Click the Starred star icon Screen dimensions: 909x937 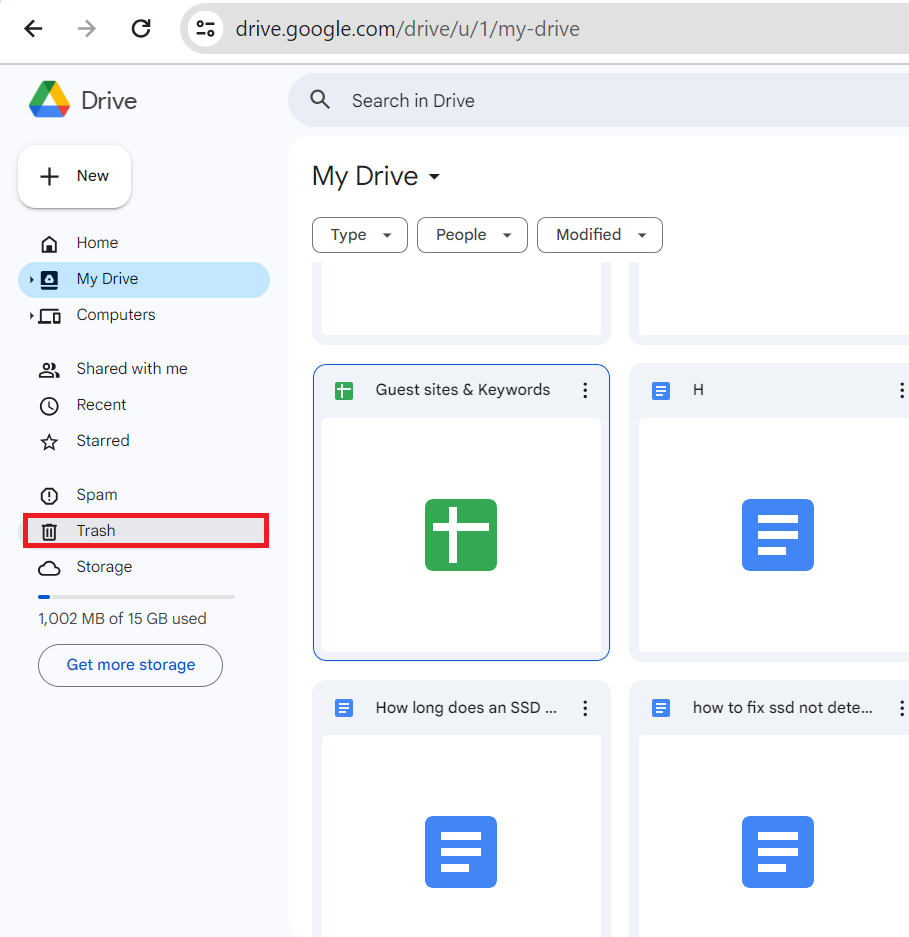49,442
